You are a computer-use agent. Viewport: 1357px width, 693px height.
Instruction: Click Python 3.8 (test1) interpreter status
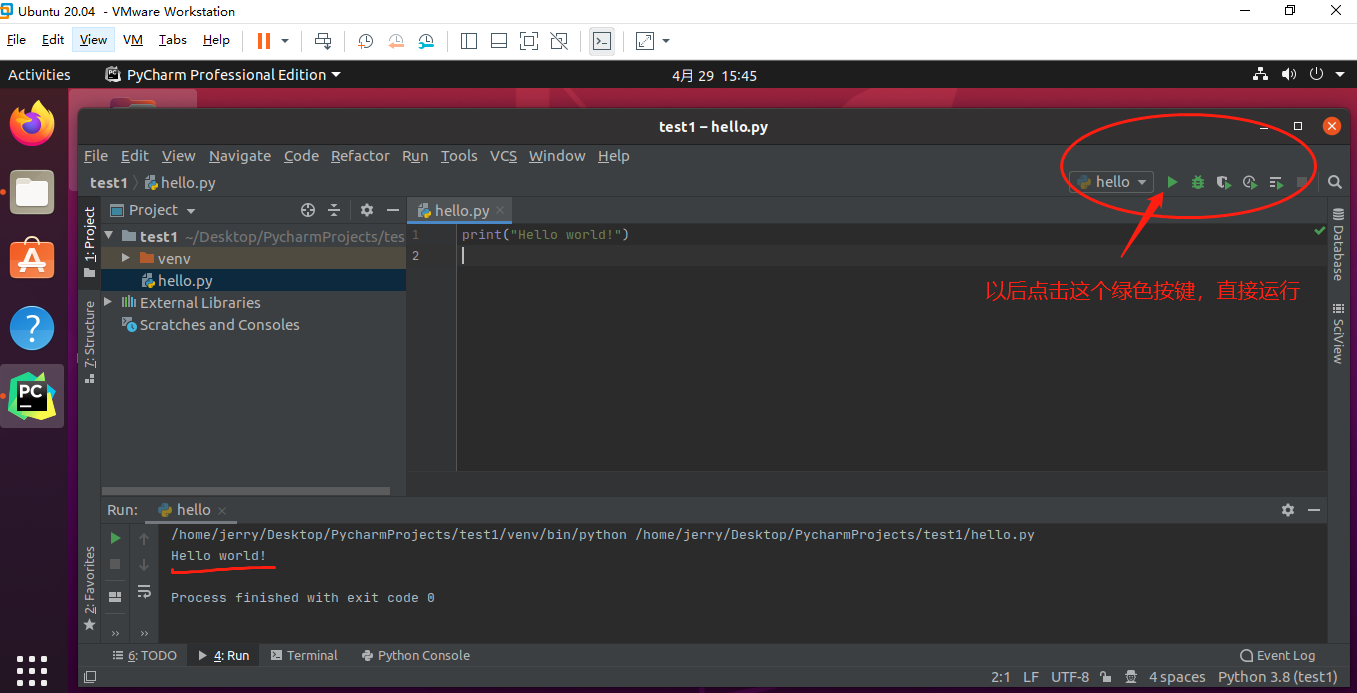[x=1277, y=677]
